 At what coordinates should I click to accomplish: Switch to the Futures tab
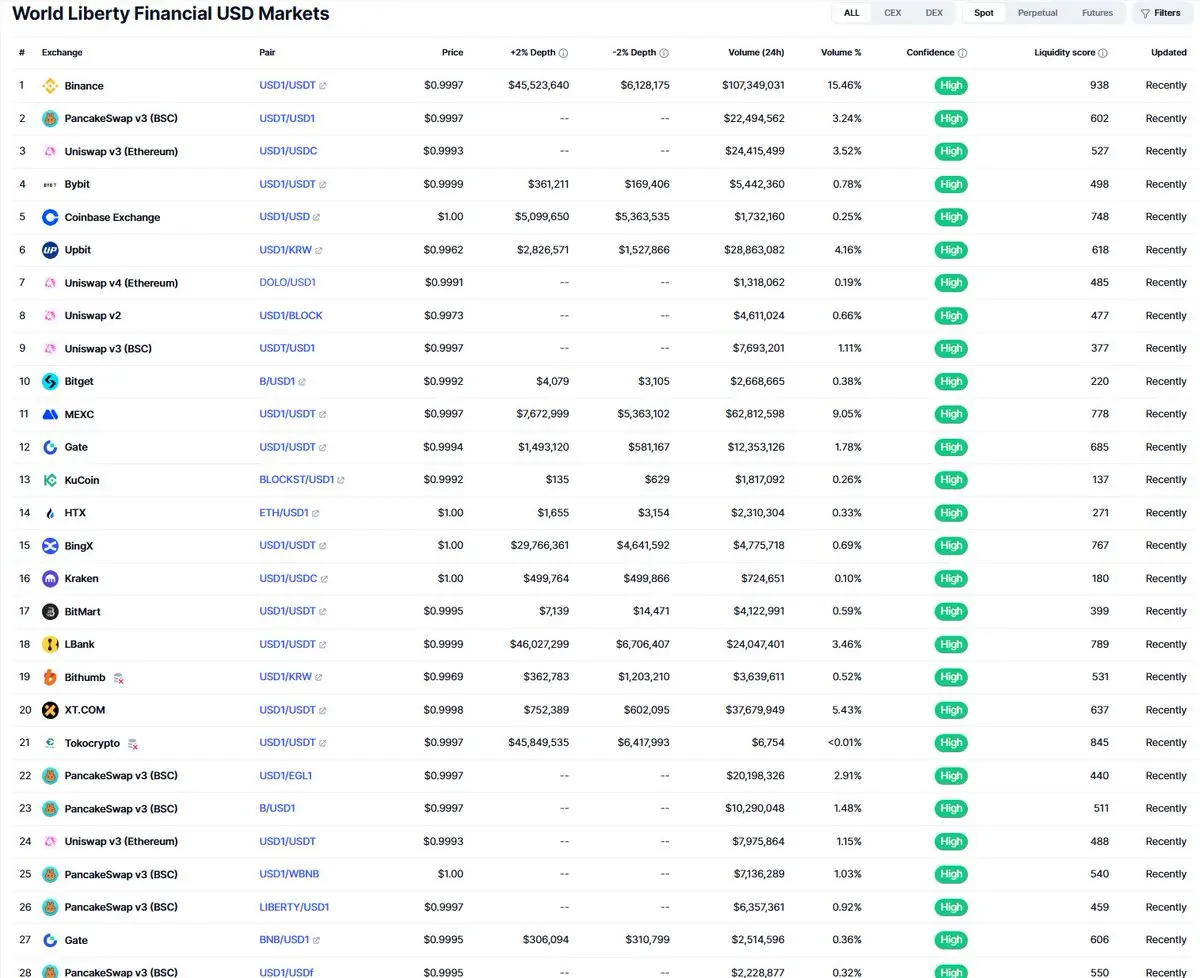1097,13
